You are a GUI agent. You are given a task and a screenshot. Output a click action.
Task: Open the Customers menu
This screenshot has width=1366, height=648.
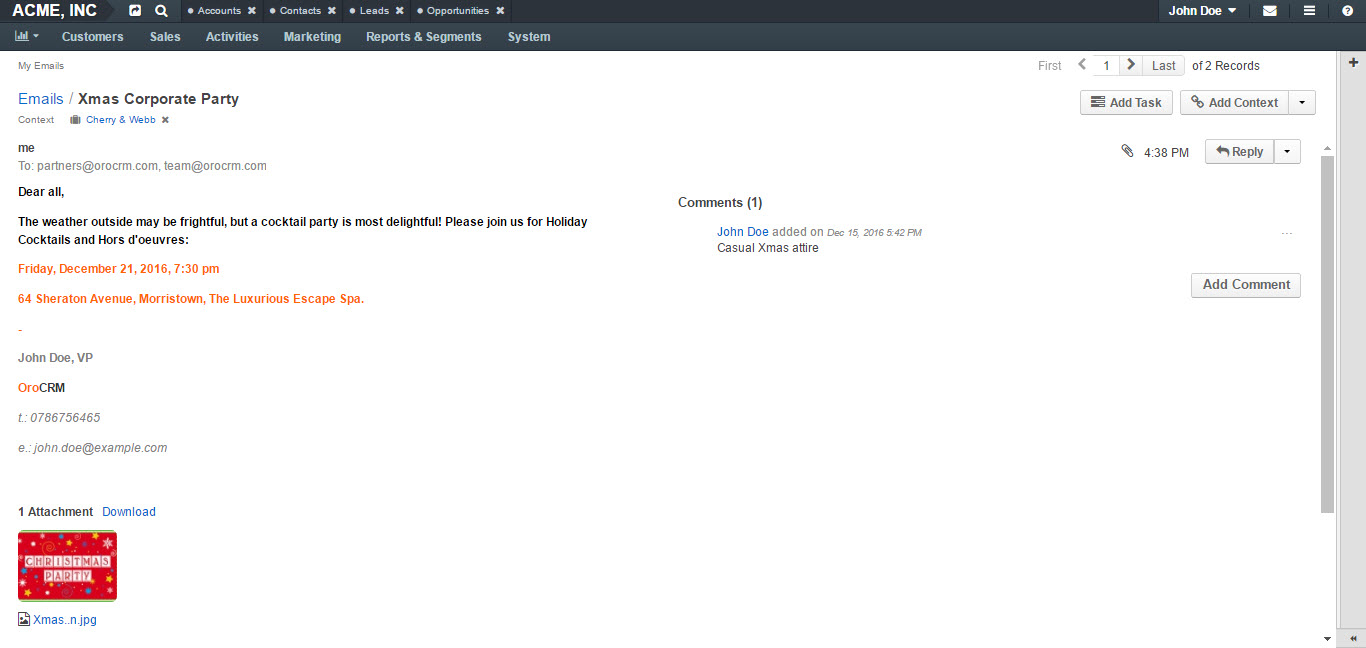tap(93, 37)
